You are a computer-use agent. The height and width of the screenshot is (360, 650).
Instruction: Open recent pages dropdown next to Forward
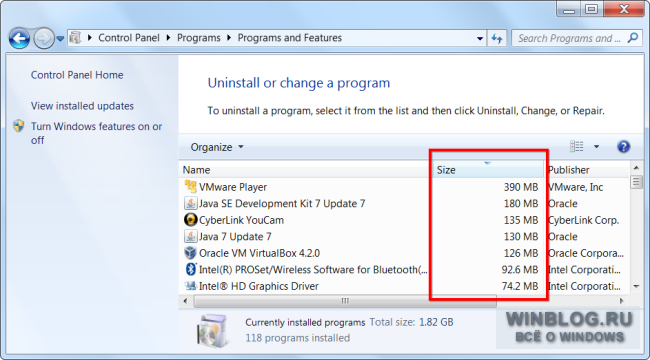(61, 39)
